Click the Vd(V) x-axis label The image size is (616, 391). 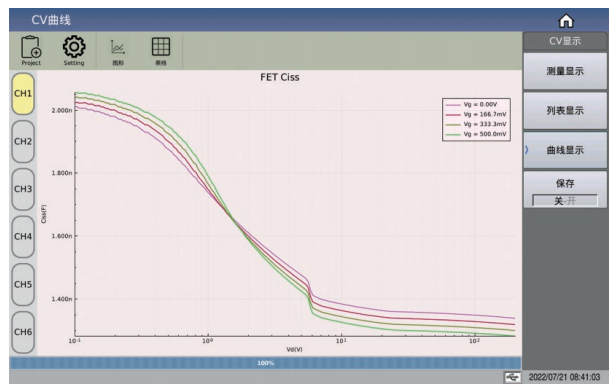point(294,349)
